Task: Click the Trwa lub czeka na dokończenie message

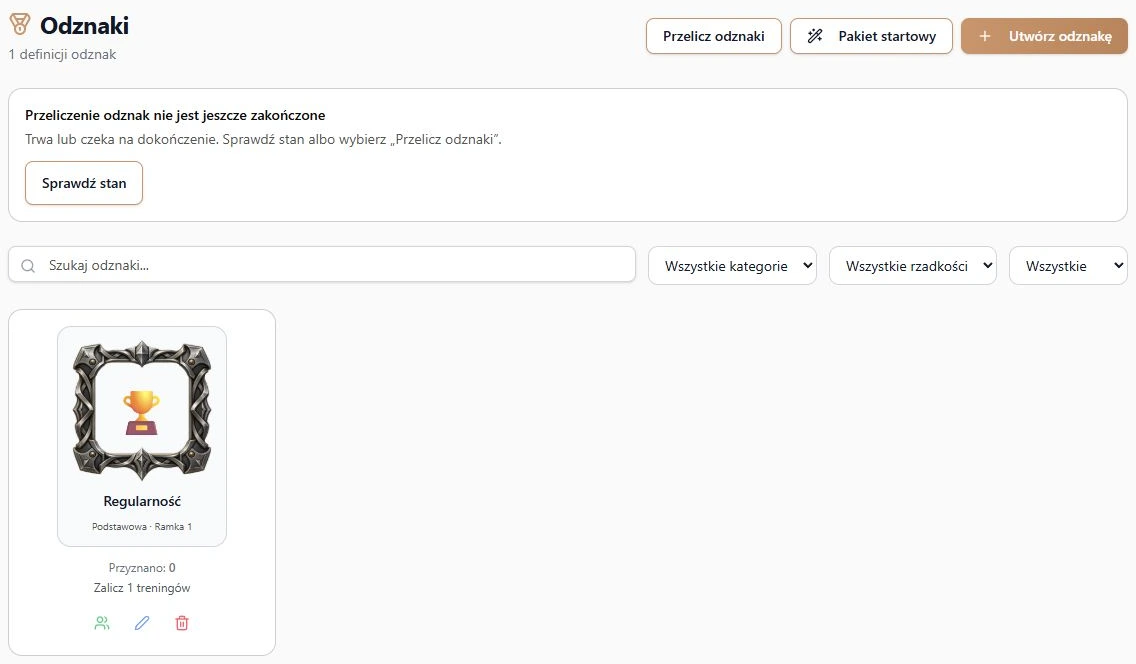Action: pyautogui.click(x=263, y=139)
